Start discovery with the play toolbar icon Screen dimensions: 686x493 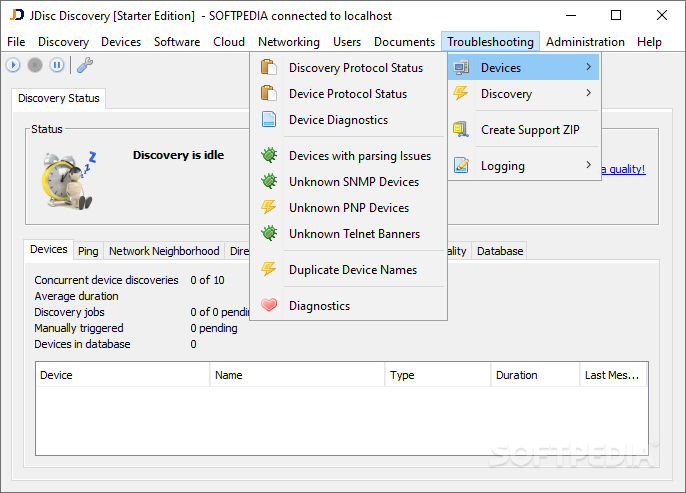coord(13,65)
